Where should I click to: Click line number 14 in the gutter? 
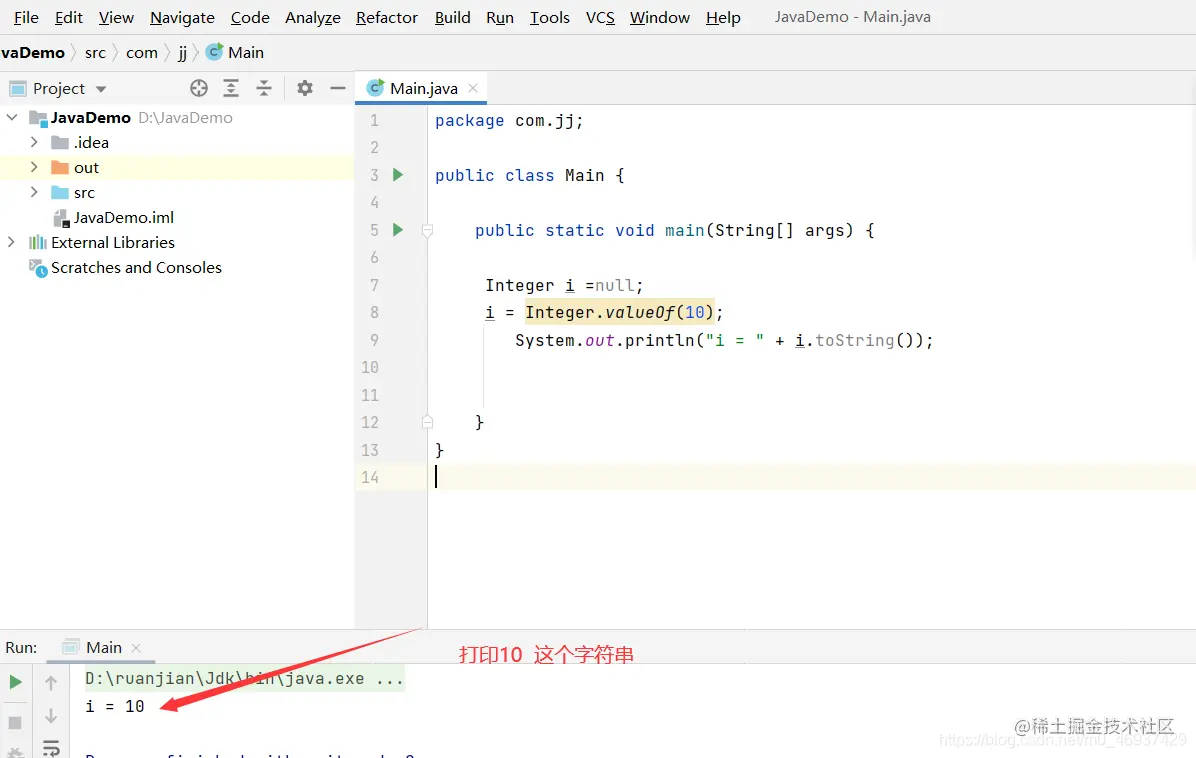370,477
